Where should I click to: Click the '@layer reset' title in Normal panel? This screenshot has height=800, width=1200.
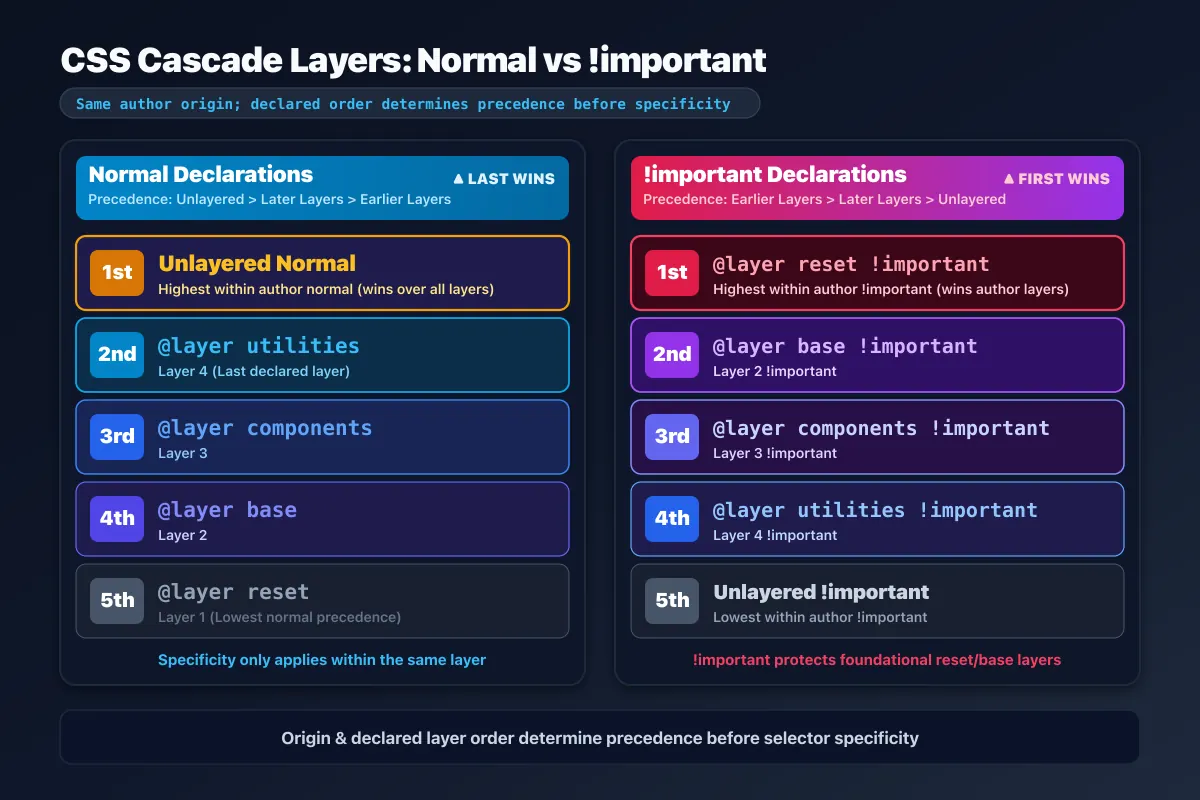pos(233,592)
